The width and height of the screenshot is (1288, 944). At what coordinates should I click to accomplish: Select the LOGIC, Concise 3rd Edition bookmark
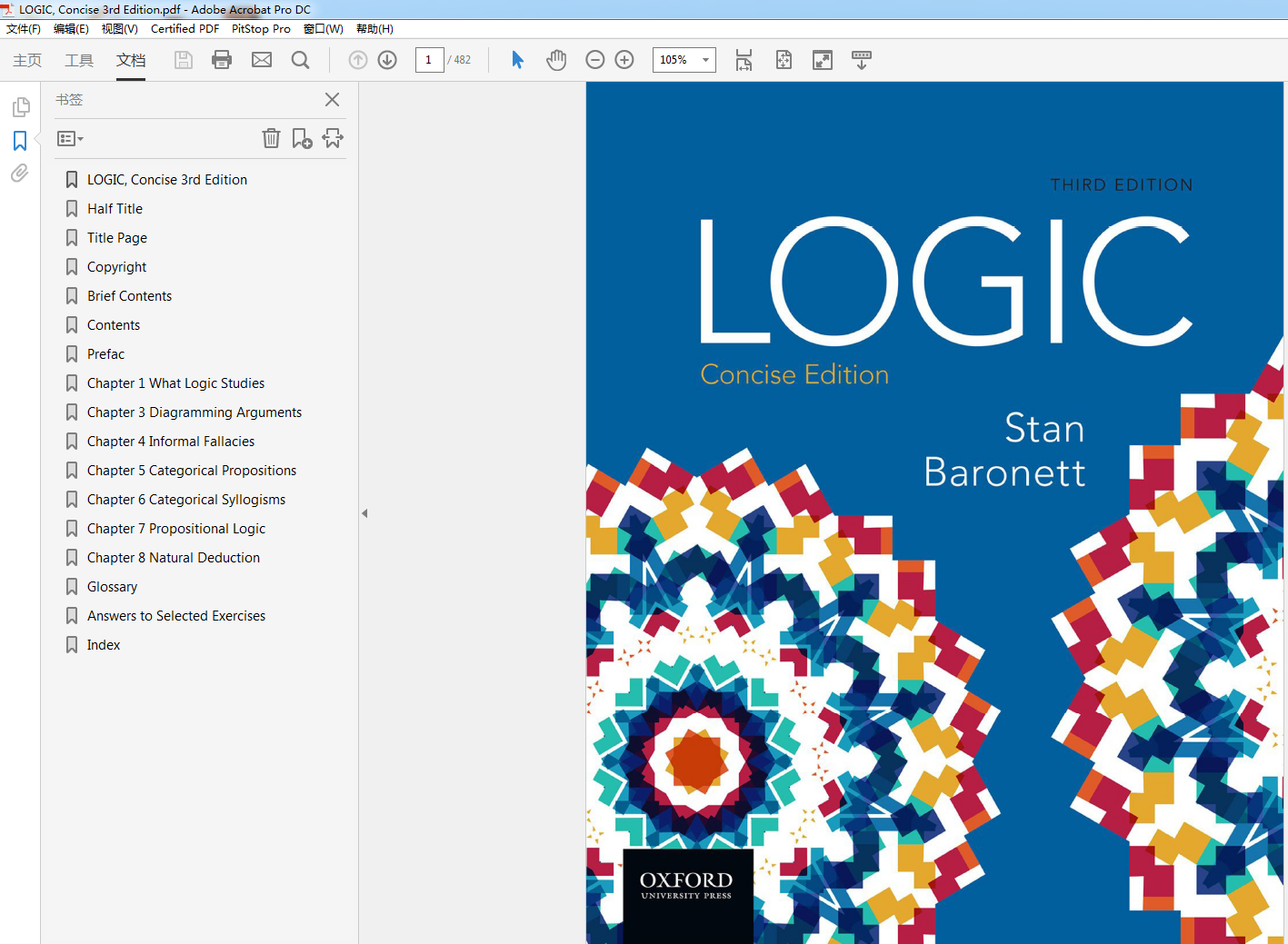(167, 180)
